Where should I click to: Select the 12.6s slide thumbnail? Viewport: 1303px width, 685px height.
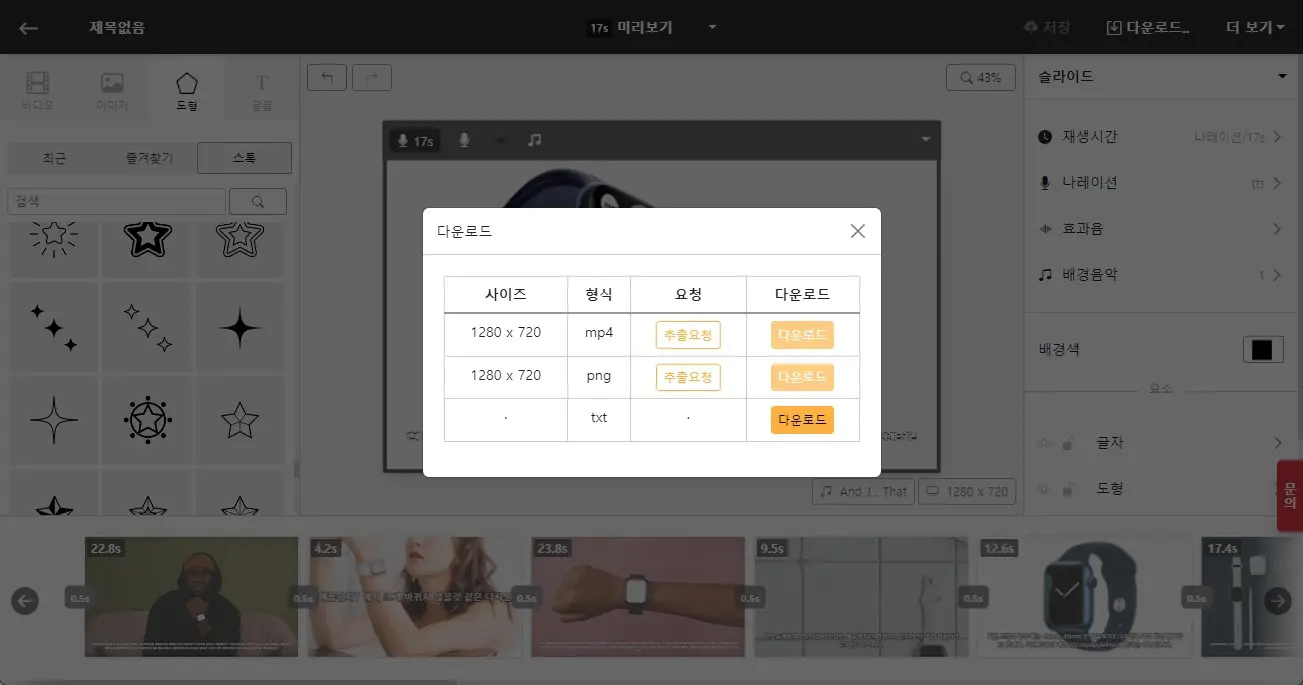coord(1084,597)
